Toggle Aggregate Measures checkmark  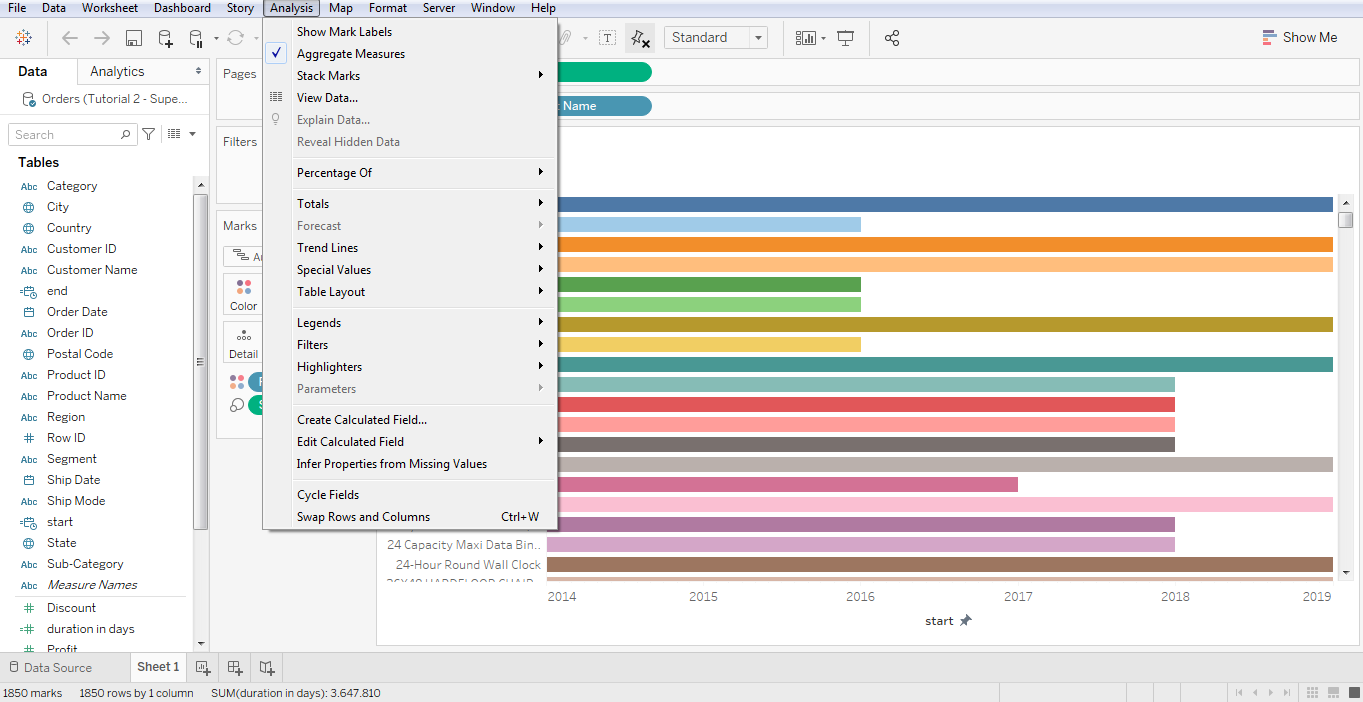[x=276, y=54]
